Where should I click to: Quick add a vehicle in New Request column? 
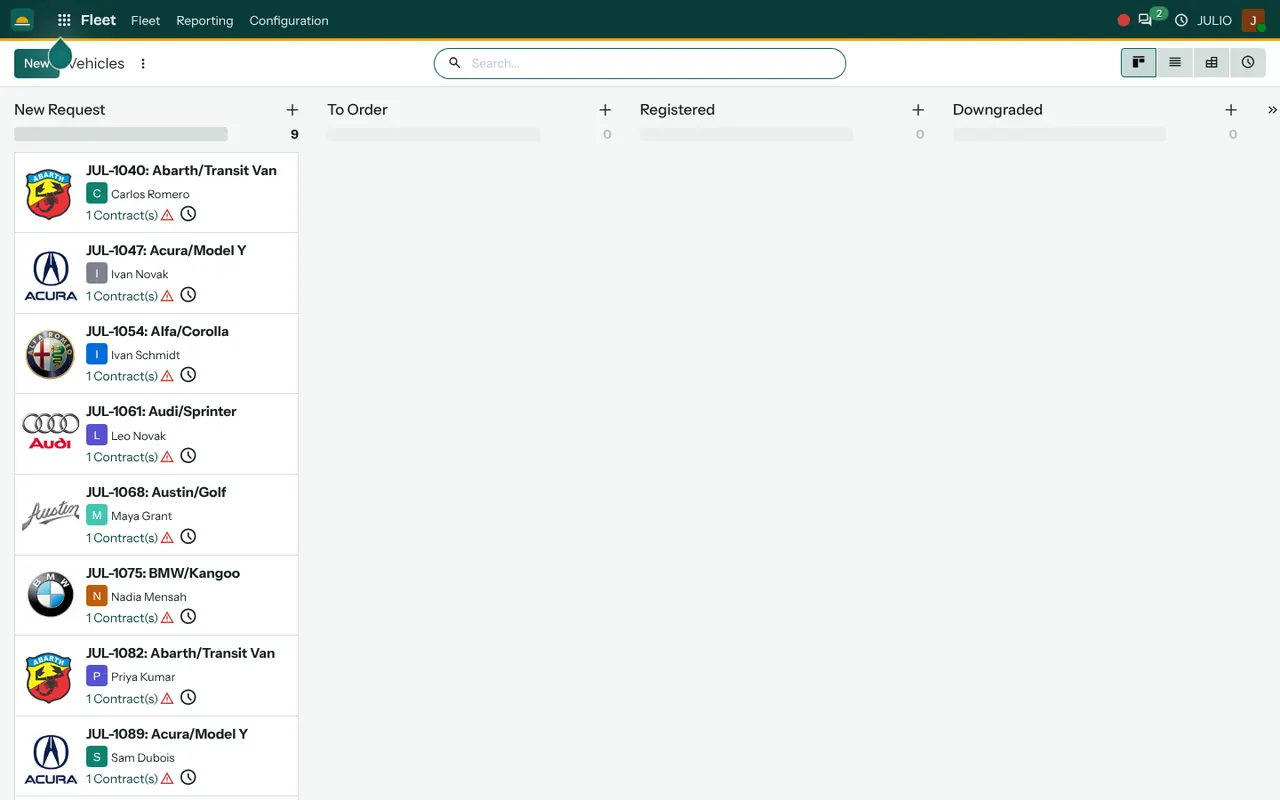pos(292,110)
